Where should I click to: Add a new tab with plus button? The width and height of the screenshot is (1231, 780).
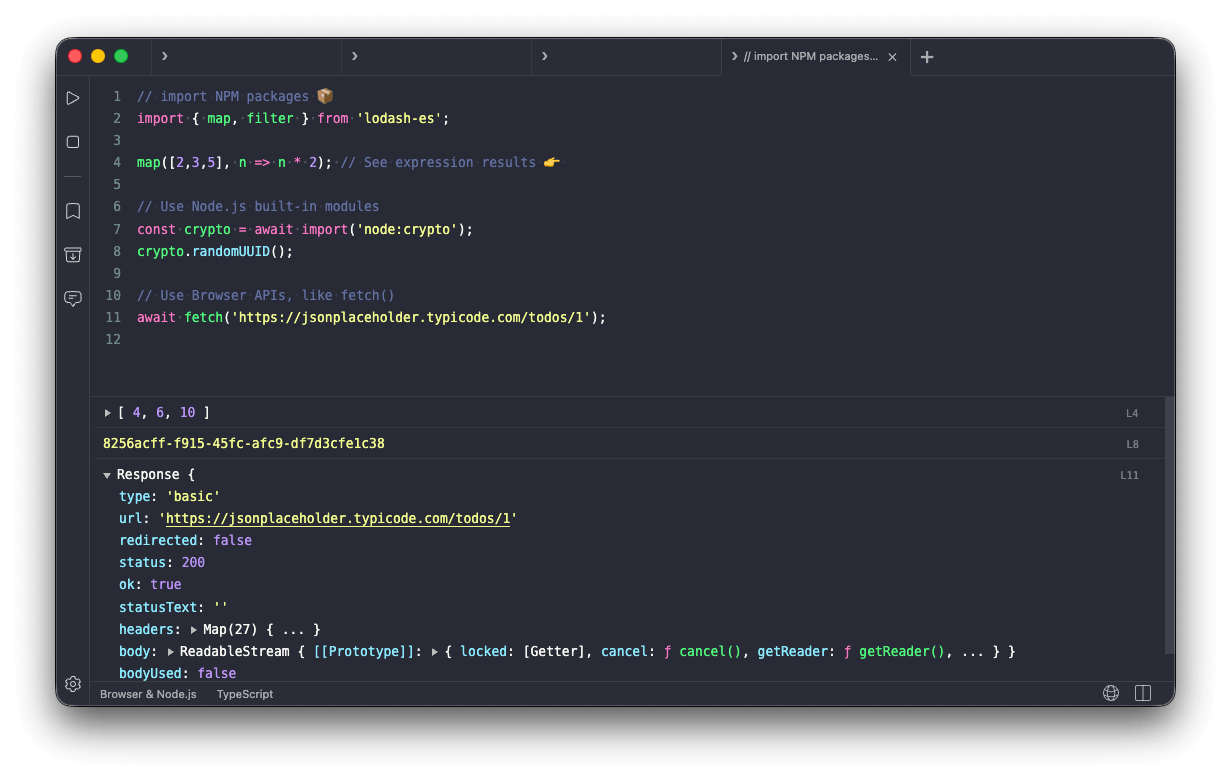coord(927,57)
